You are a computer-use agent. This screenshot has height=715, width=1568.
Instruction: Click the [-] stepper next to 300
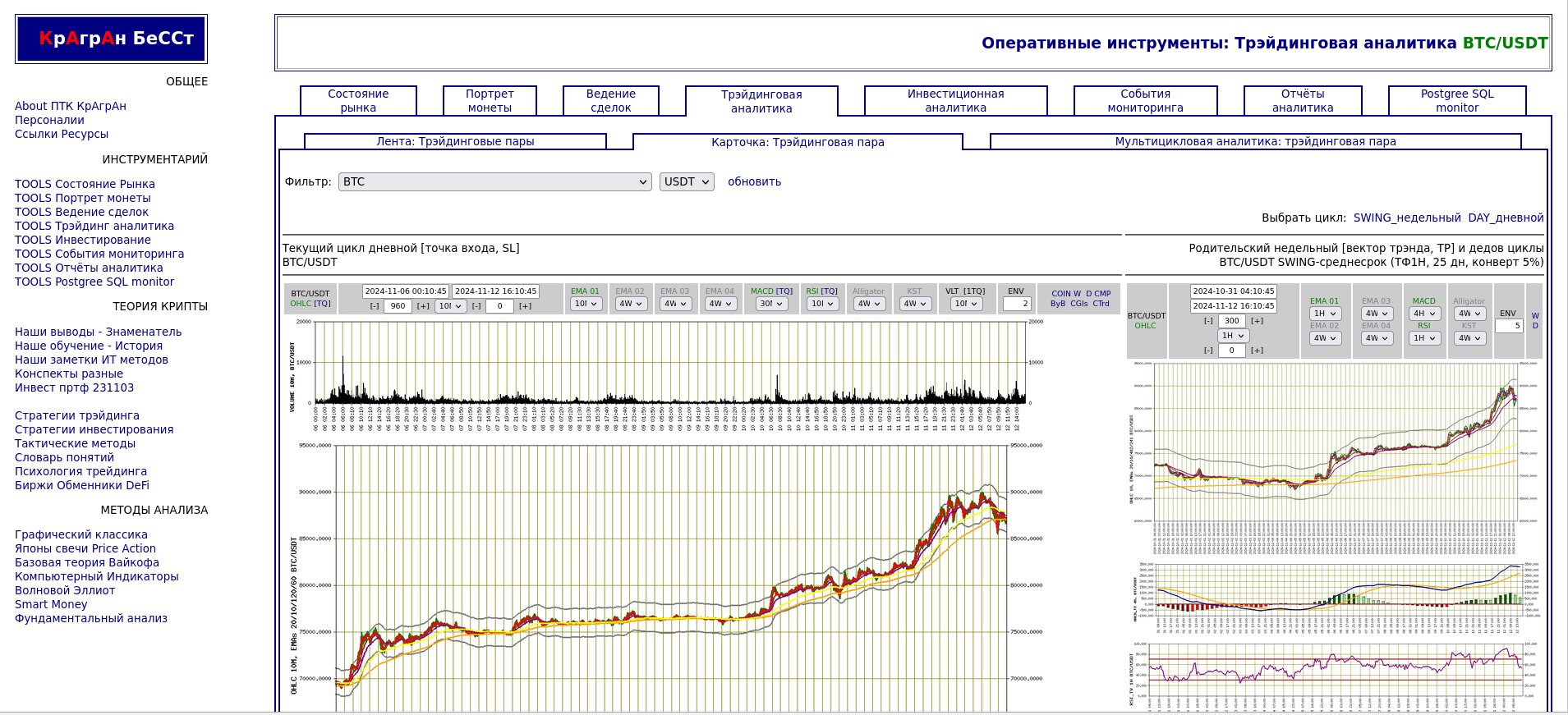tap(1208, 321)
